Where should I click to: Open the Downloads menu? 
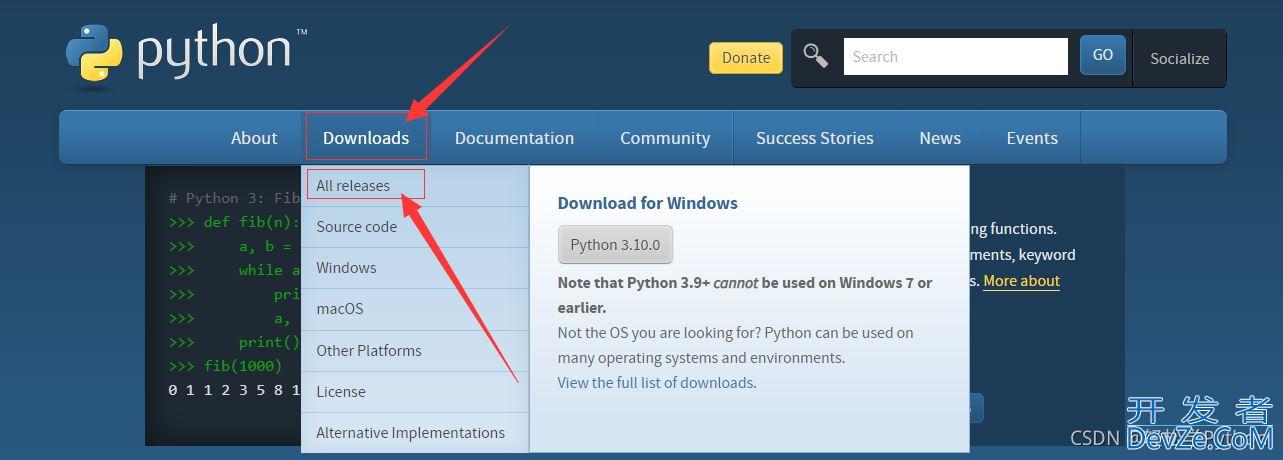pyautogui.click(x=366, y=138)
